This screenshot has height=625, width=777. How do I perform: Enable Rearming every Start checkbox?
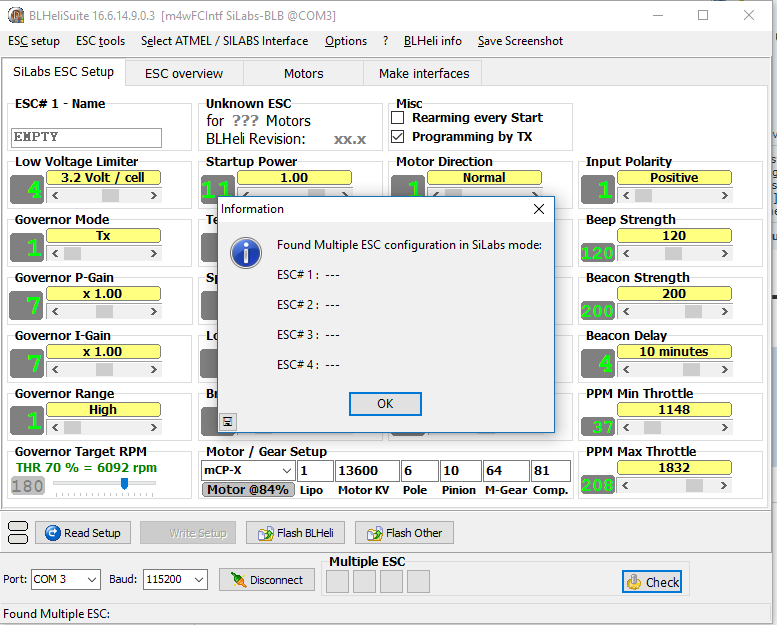pos(398,118)
